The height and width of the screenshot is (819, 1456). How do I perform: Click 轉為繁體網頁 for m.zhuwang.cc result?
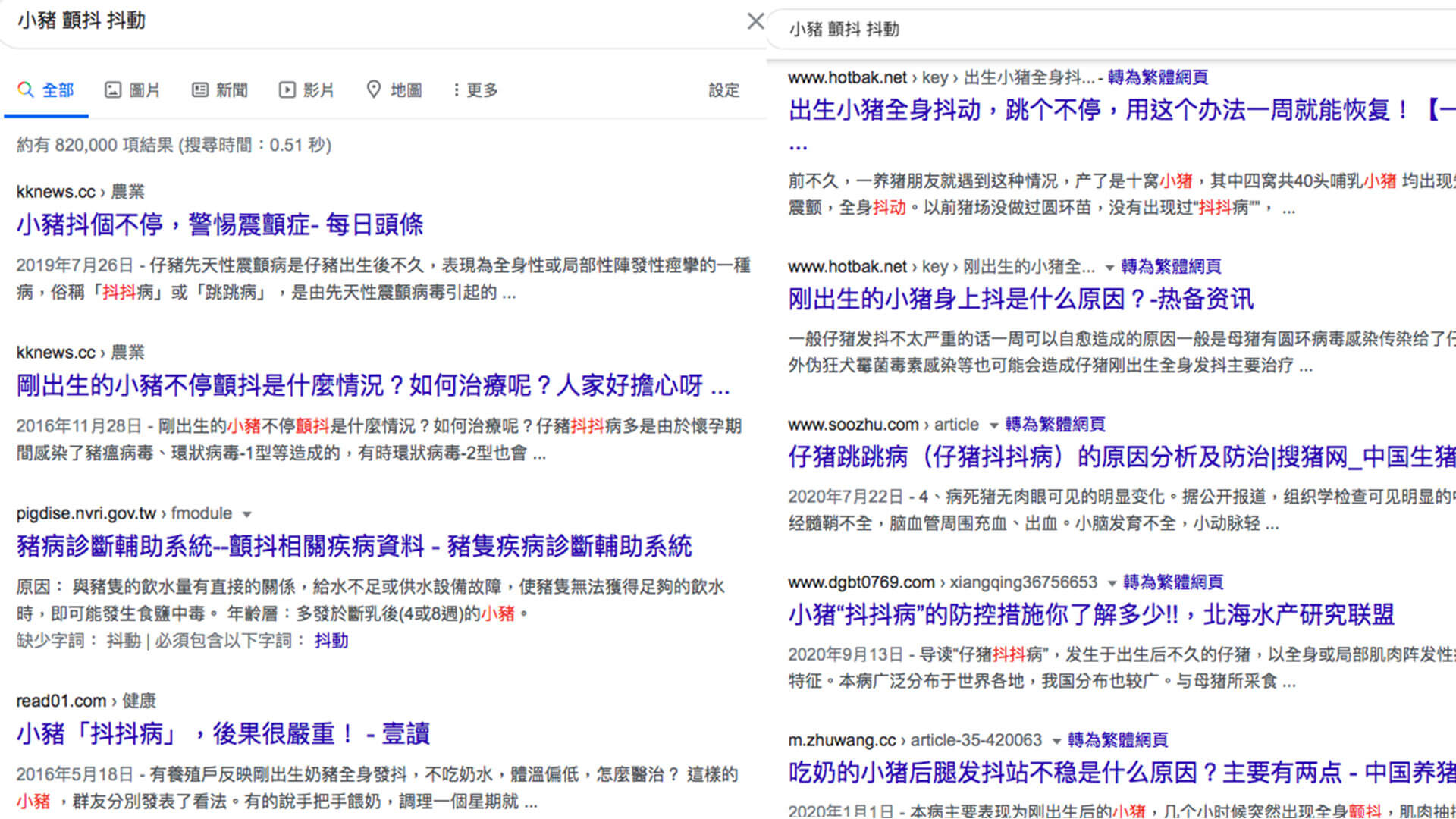[x=1118, y=740]
